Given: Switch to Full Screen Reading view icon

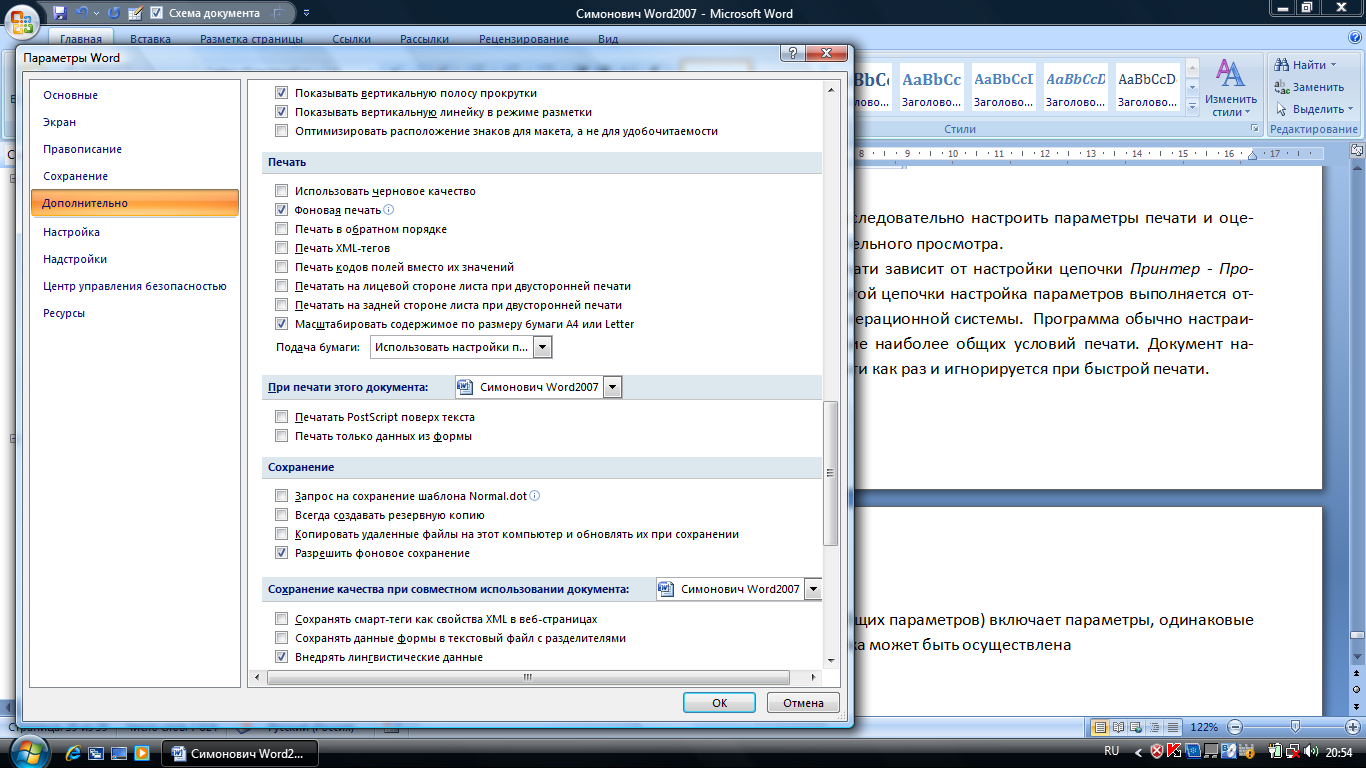Looking at the screenshot, I should [1120, 727].
